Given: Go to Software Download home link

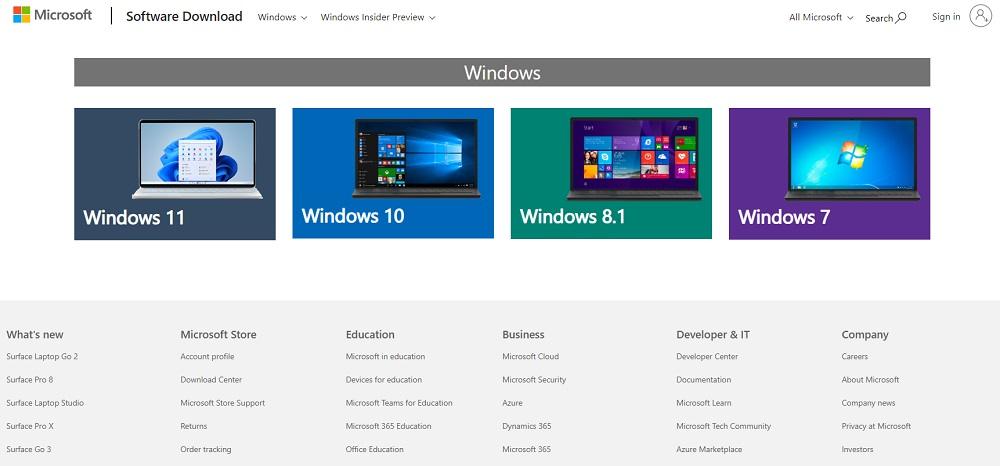Looking at the screenshot, I should pyautogui.click(x=184, y=16).
